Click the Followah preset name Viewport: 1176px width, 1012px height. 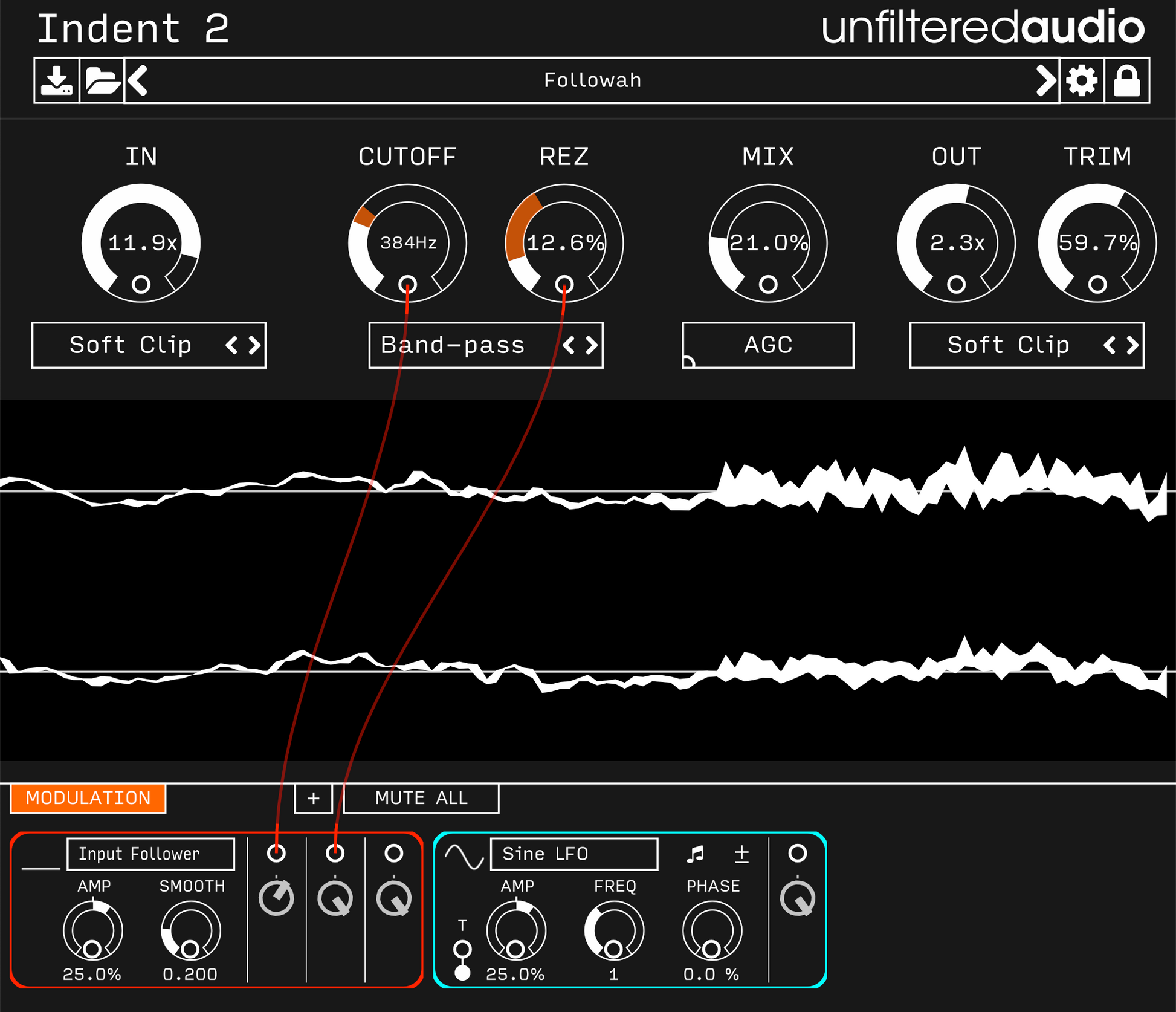pos(592,80)
